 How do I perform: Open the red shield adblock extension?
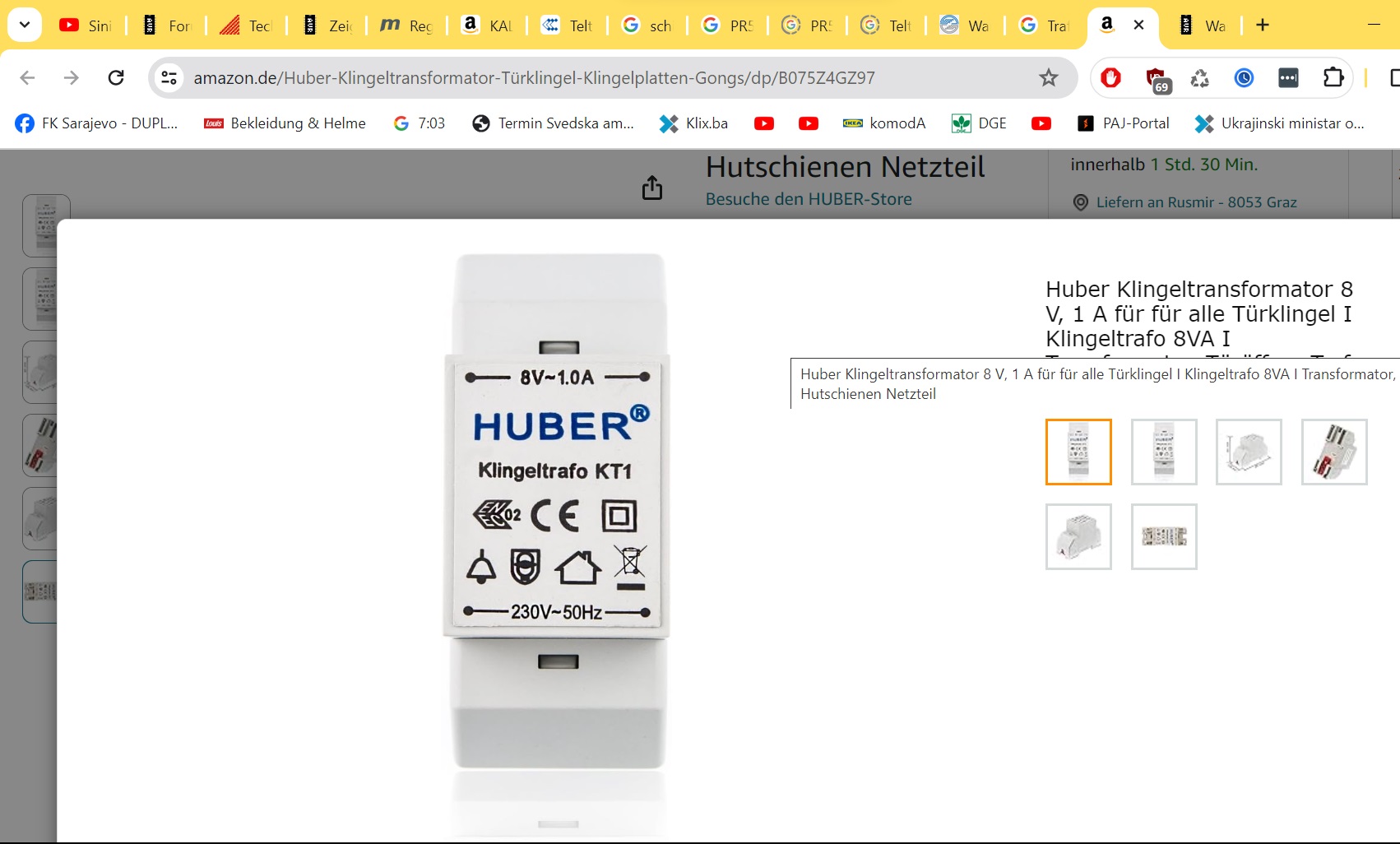1110,77
